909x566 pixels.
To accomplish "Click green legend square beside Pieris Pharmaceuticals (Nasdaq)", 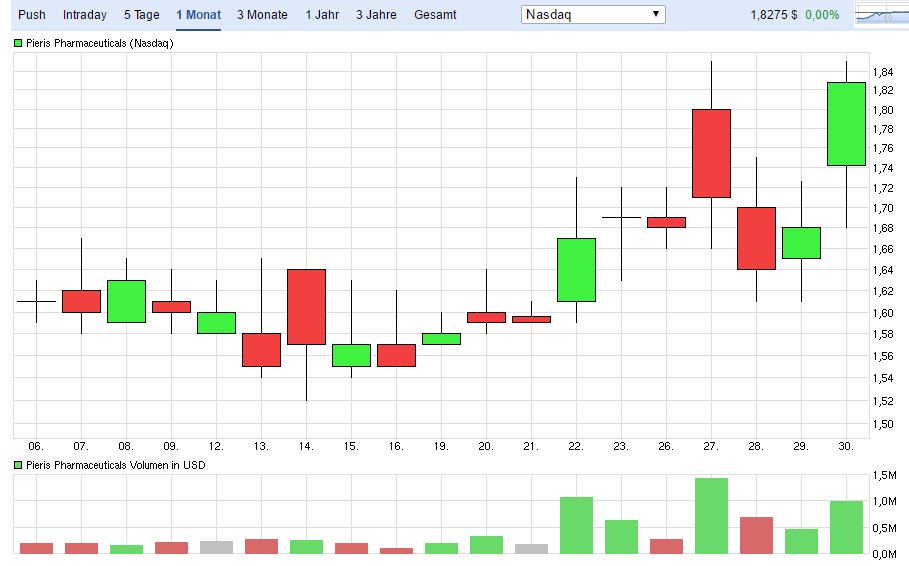I will click(18, 43).
